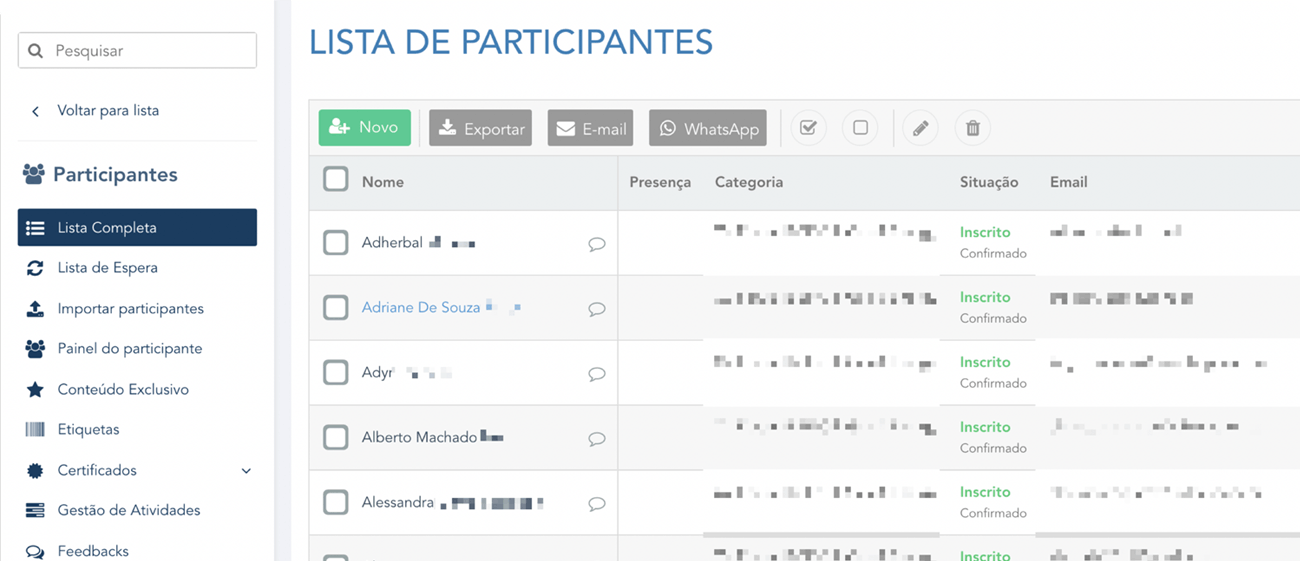Open comment bubble on Alberto Machado row
Viewport: 1300px width, 561px height.
(597, 439)
